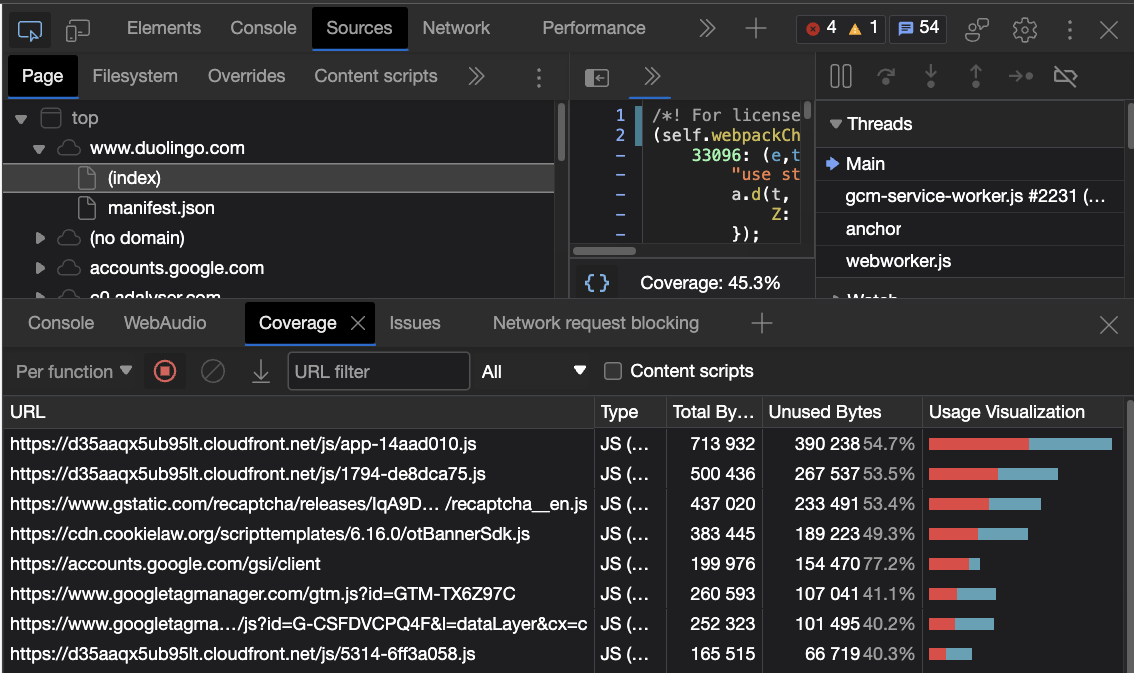Sort coverage by Unused Bytes column
The width and height of the screenshot is (1134, 673).
click(x=842, y=412)
